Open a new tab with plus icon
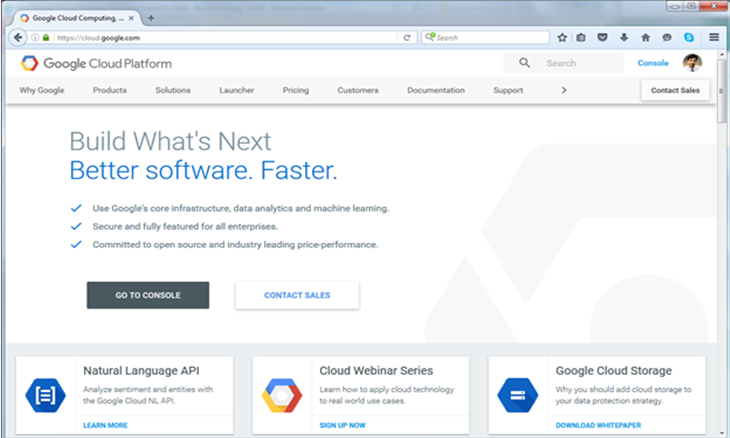 pyautogui.click(x=151, y=18)
